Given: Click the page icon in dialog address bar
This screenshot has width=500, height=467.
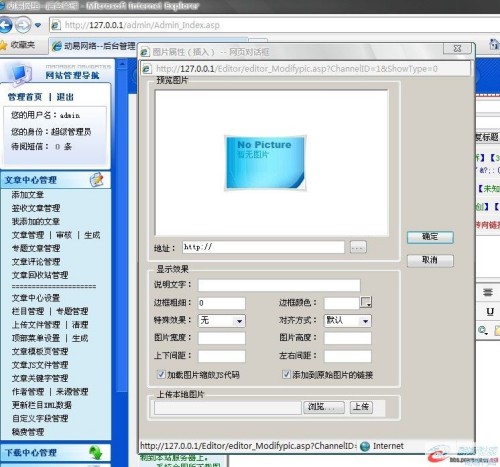Looking at the screenshot, I should pyautogui.click(x=147, y=69).
